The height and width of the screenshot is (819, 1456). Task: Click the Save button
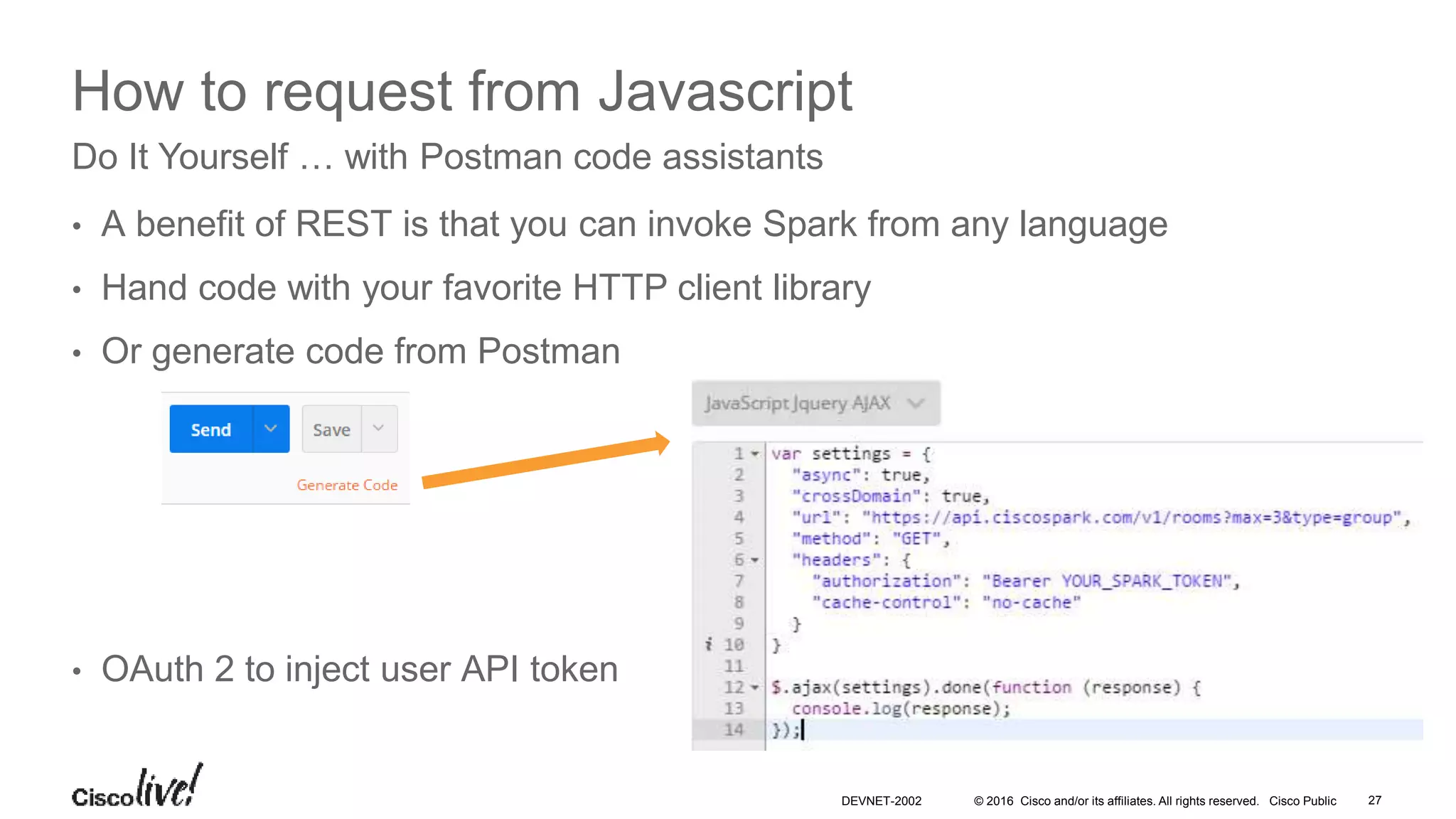(x=331, y=429)
